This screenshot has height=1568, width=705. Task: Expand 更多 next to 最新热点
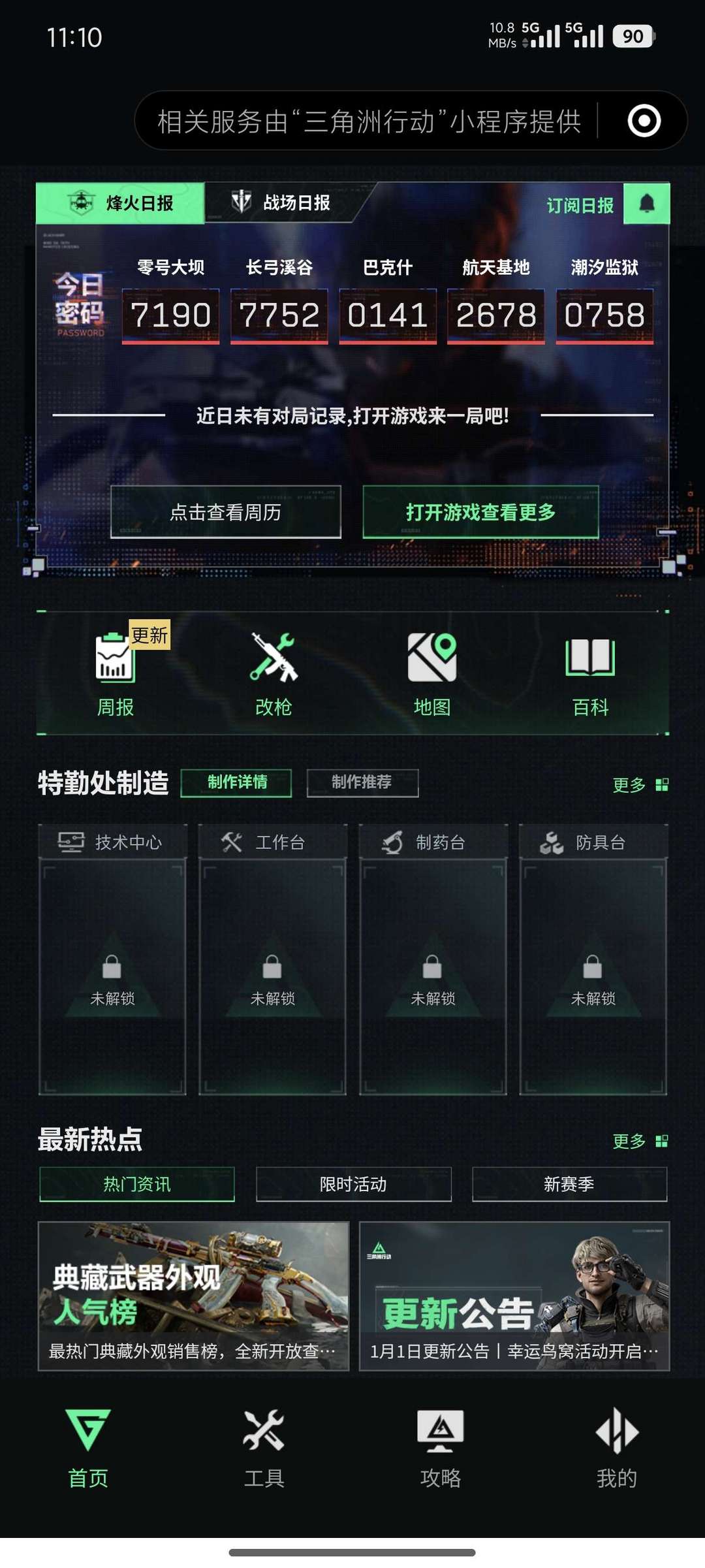640,1141
